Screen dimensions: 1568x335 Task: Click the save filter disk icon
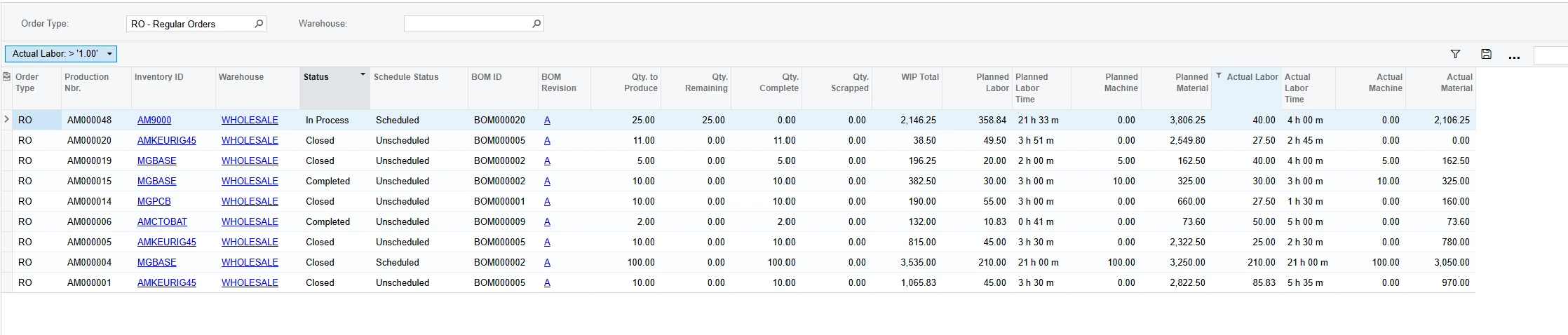pos(1486,54)
